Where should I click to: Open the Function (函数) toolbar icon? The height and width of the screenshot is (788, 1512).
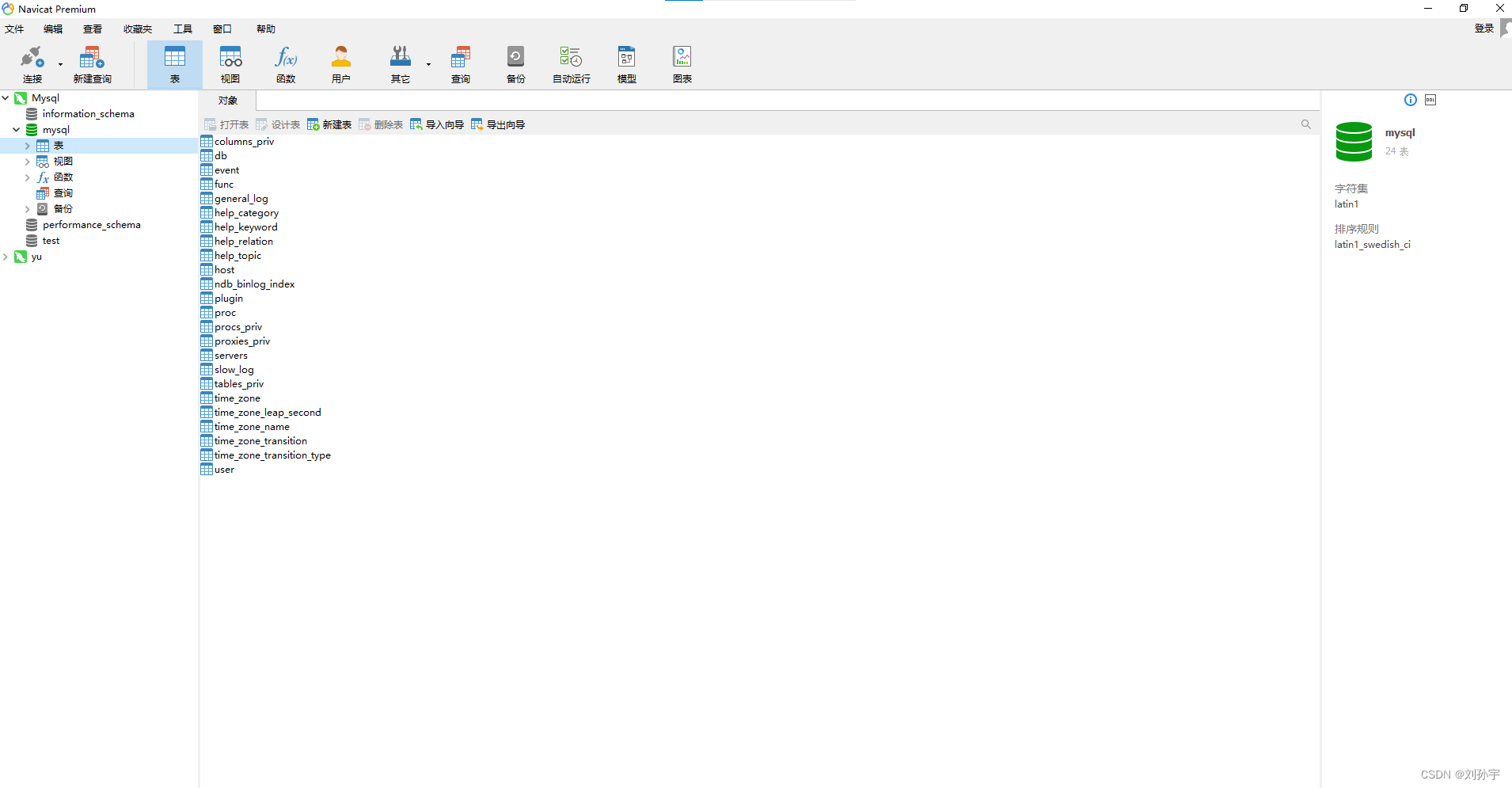286,64
